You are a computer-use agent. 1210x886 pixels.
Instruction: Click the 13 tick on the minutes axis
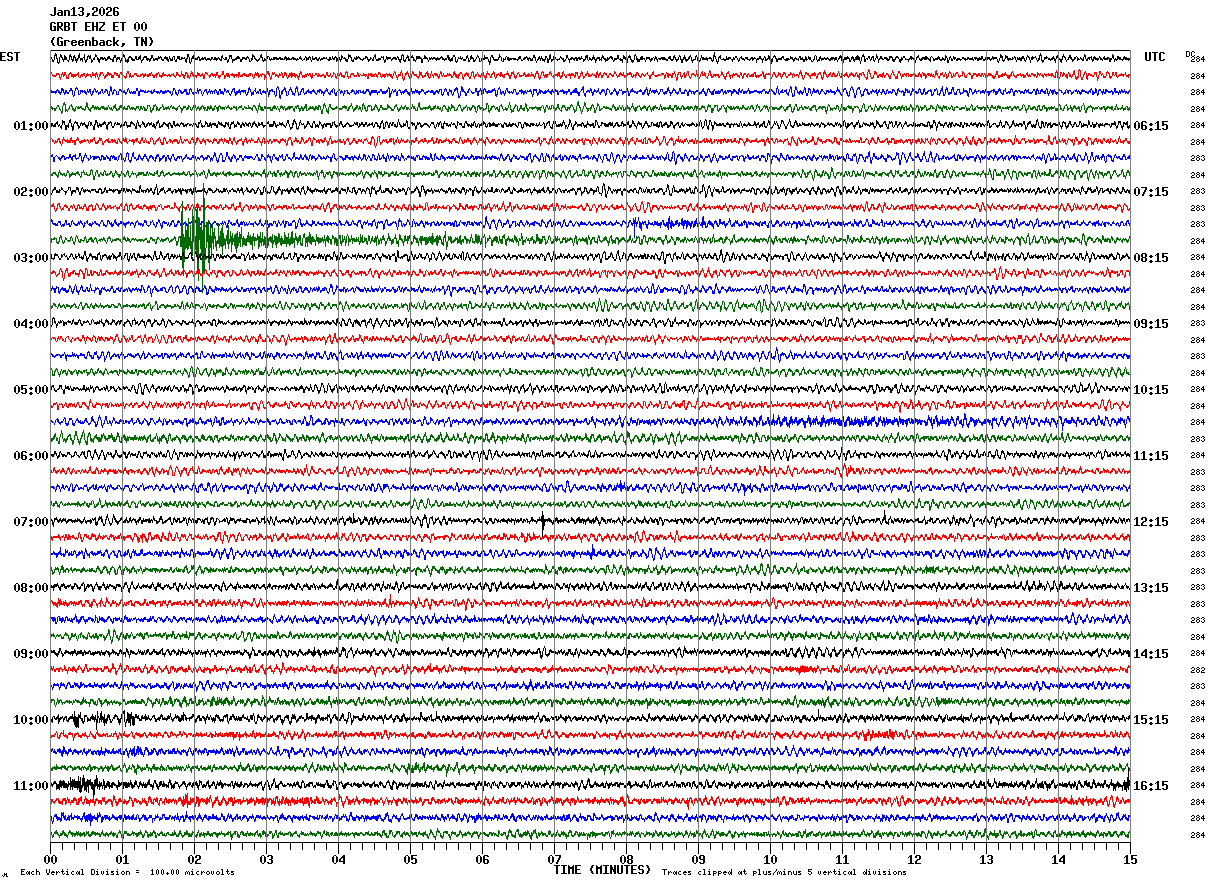[986, 859]
